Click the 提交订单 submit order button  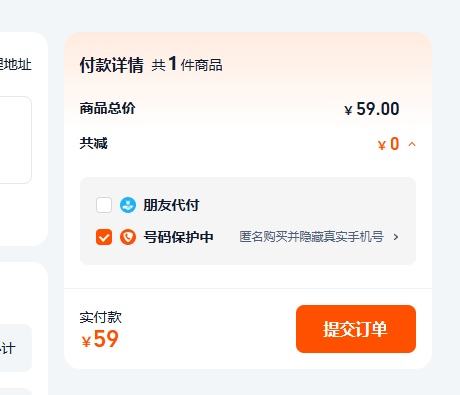(x=356, y=329)
